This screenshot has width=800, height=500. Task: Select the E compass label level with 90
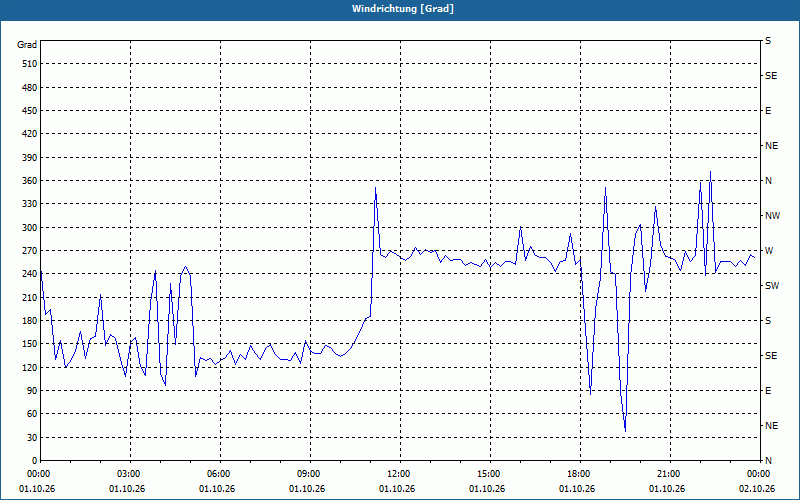768,391
